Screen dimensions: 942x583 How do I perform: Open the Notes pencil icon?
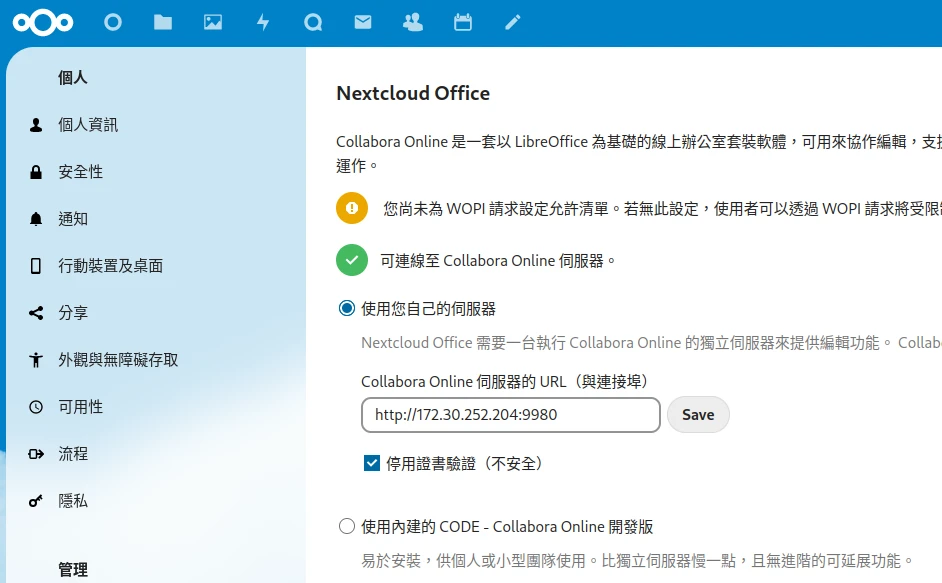pyautogui.click(x=513, y=22)
